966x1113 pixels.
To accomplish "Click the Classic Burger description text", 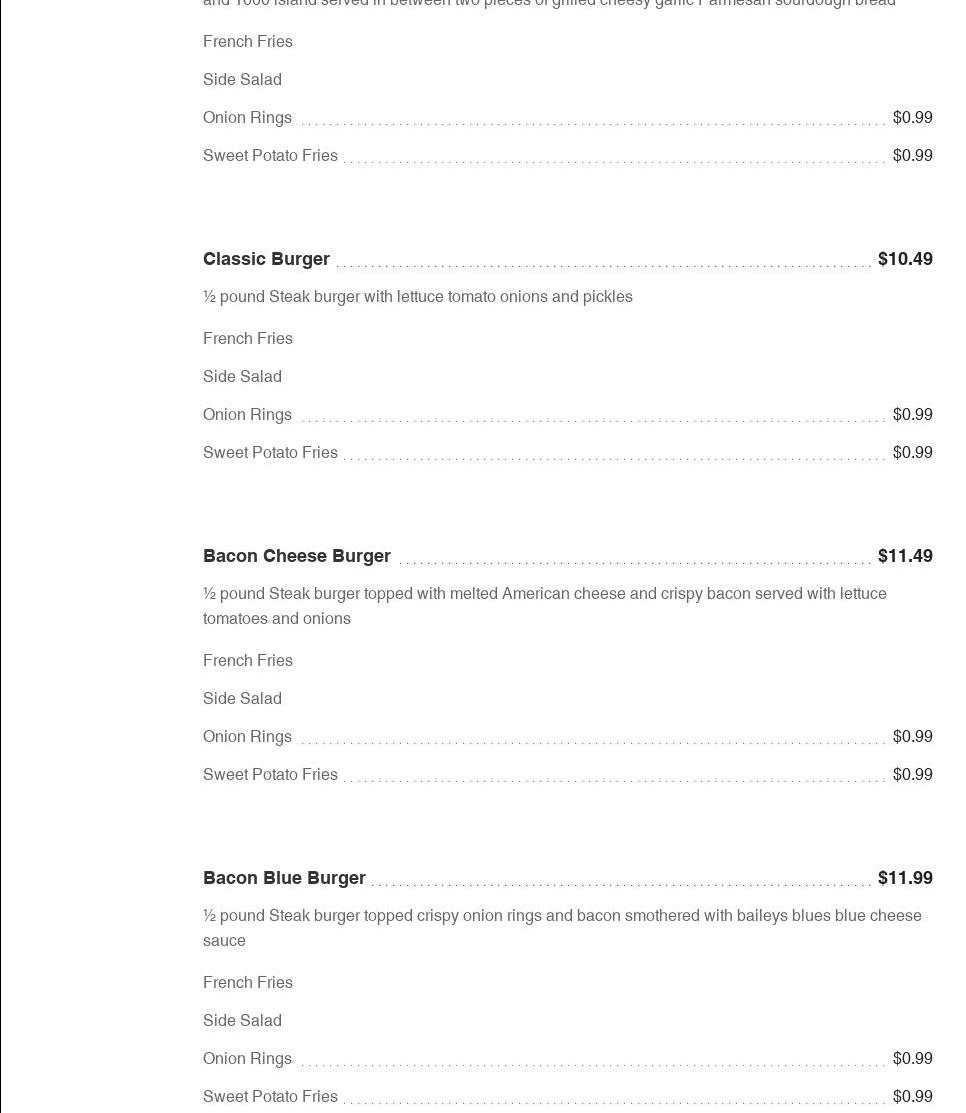I will coord(417,297).
